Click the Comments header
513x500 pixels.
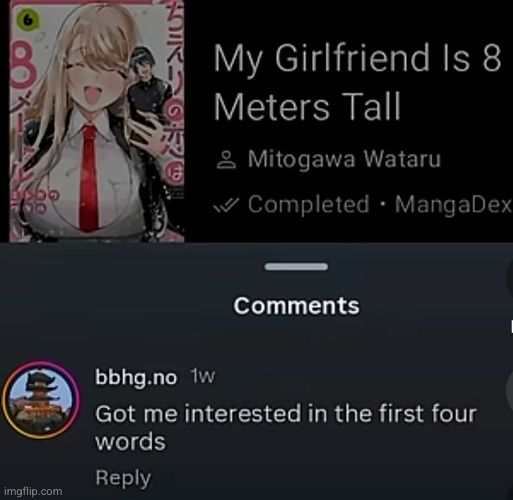point(296,306)
